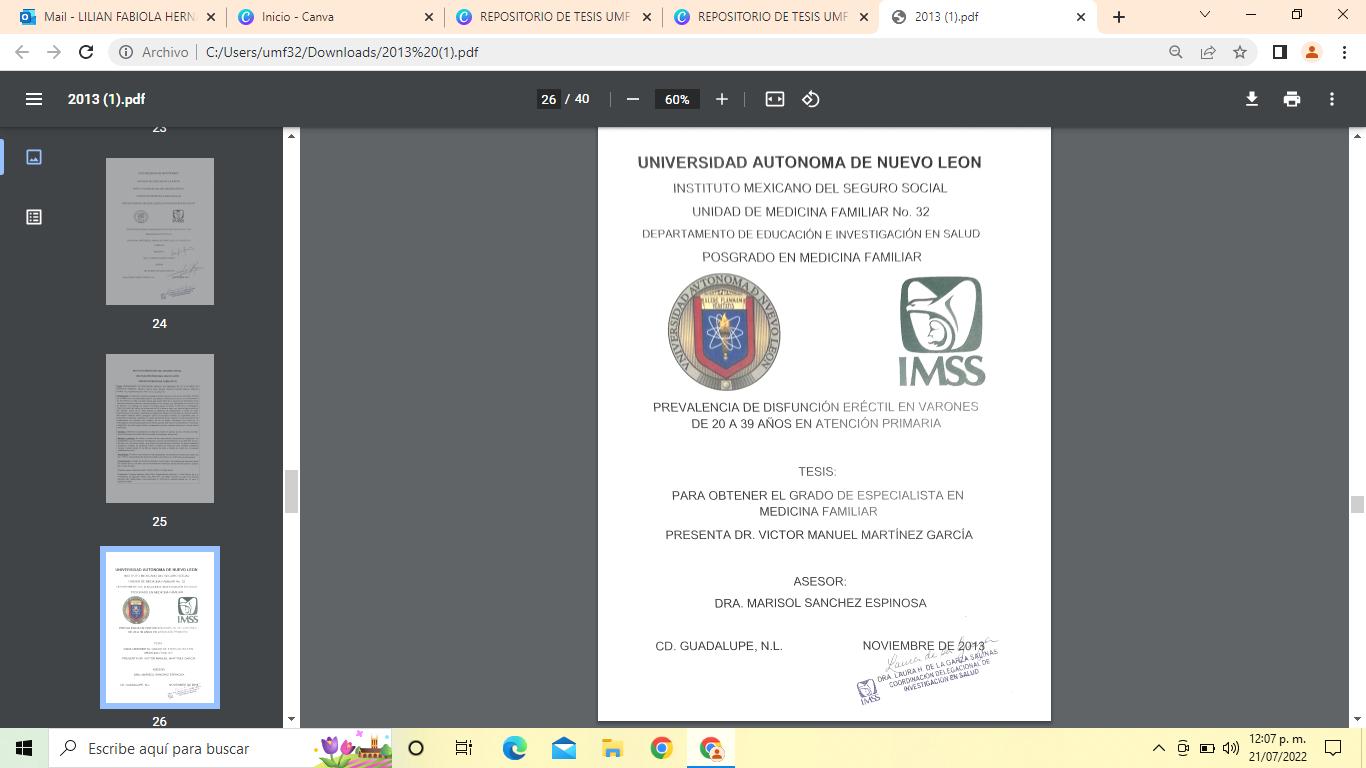Open Task View on taskbar
Screen dimensions: 1366x768
pos(464,748)
